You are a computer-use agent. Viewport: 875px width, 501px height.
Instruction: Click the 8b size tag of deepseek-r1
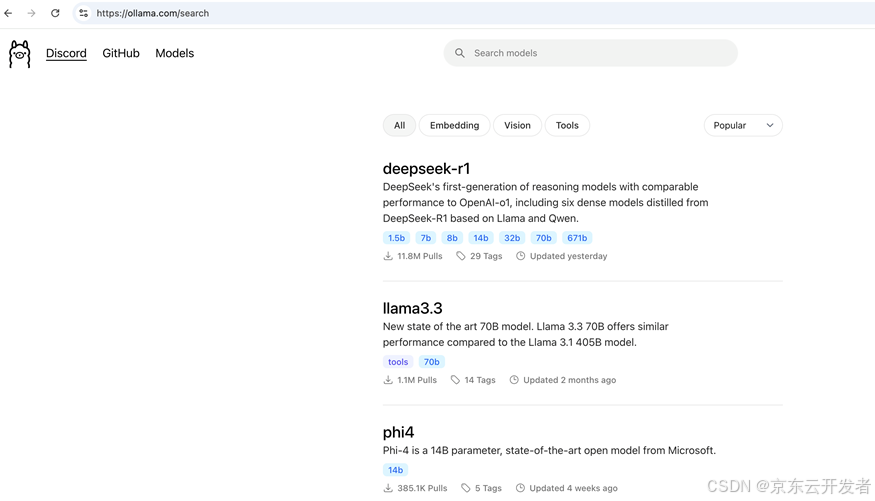point(452,238)
